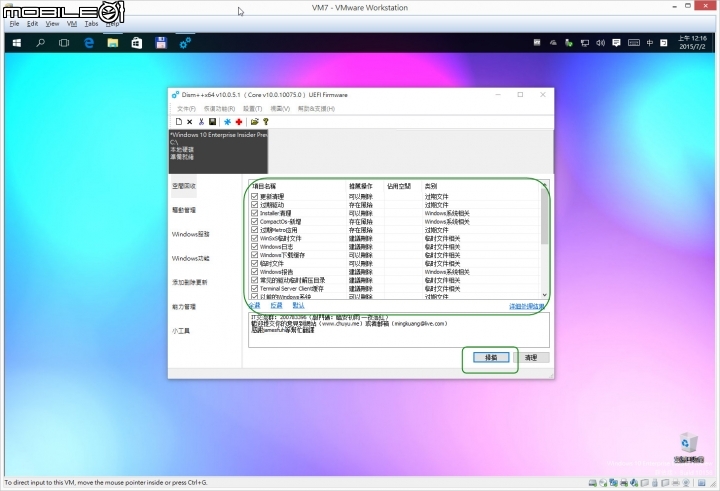Open the 幫助&支援(H) menu

[x=316, y=109]
